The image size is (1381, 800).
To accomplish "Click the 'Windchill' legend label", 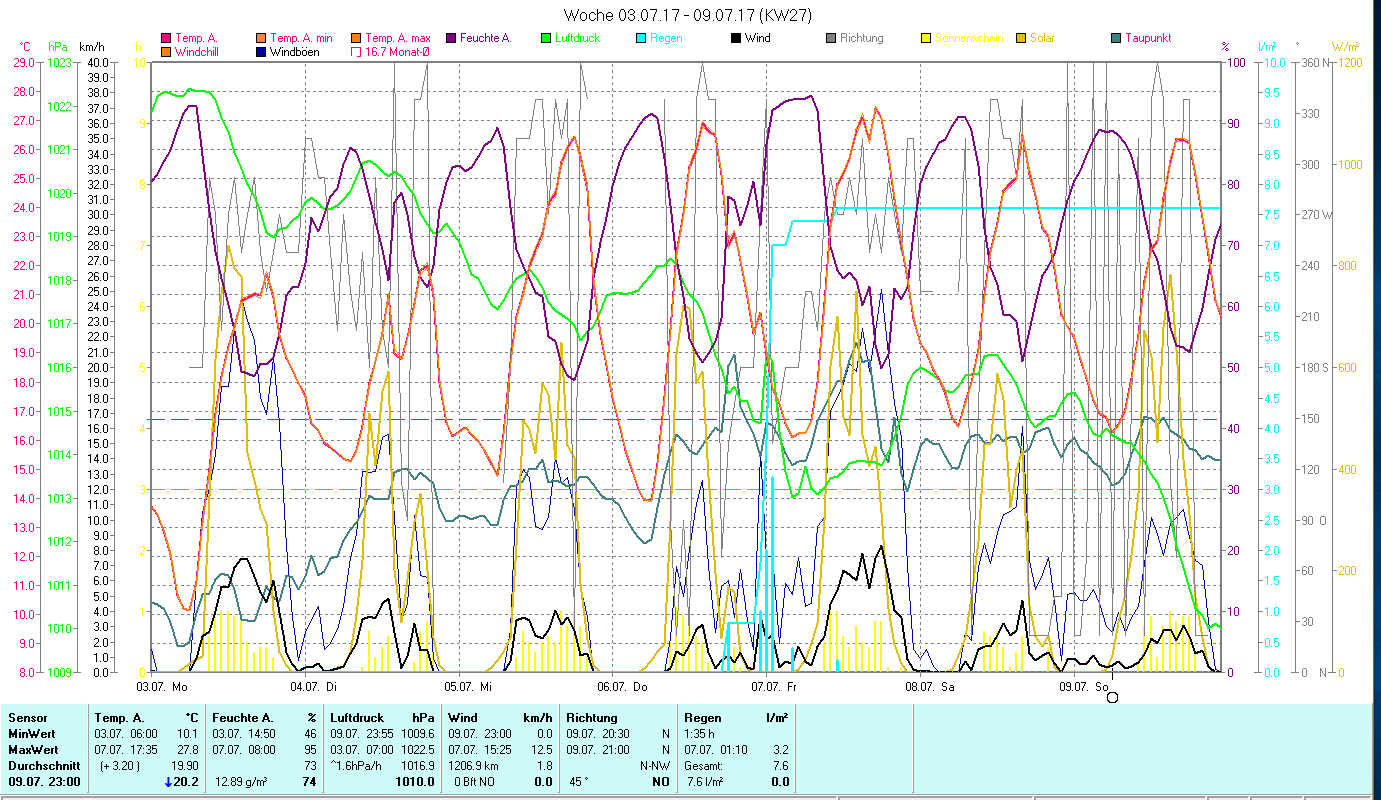I will (197, 52).
